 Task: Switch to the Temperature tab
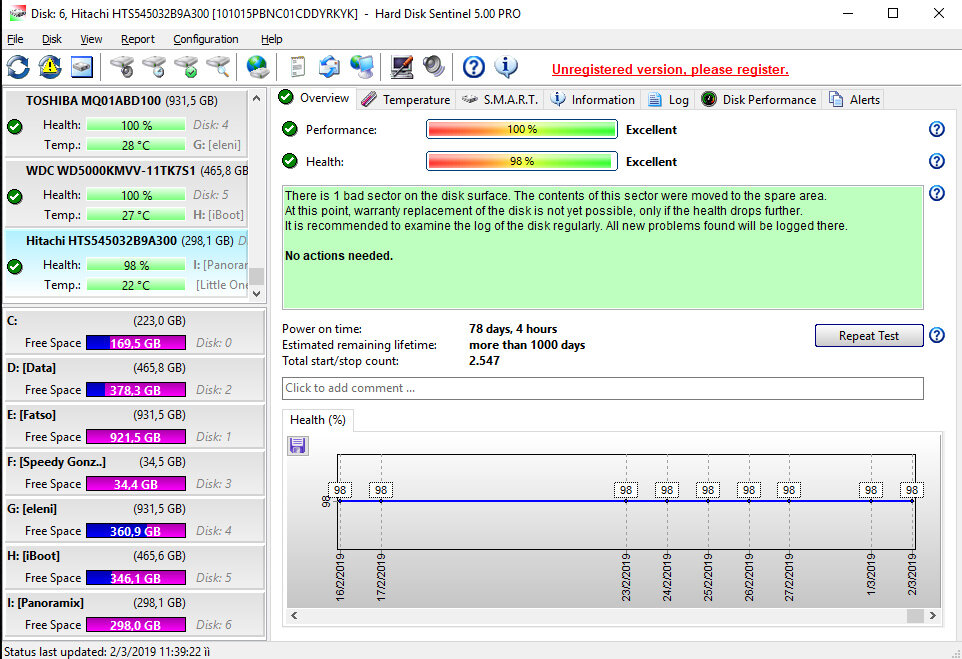pos(406,99)
